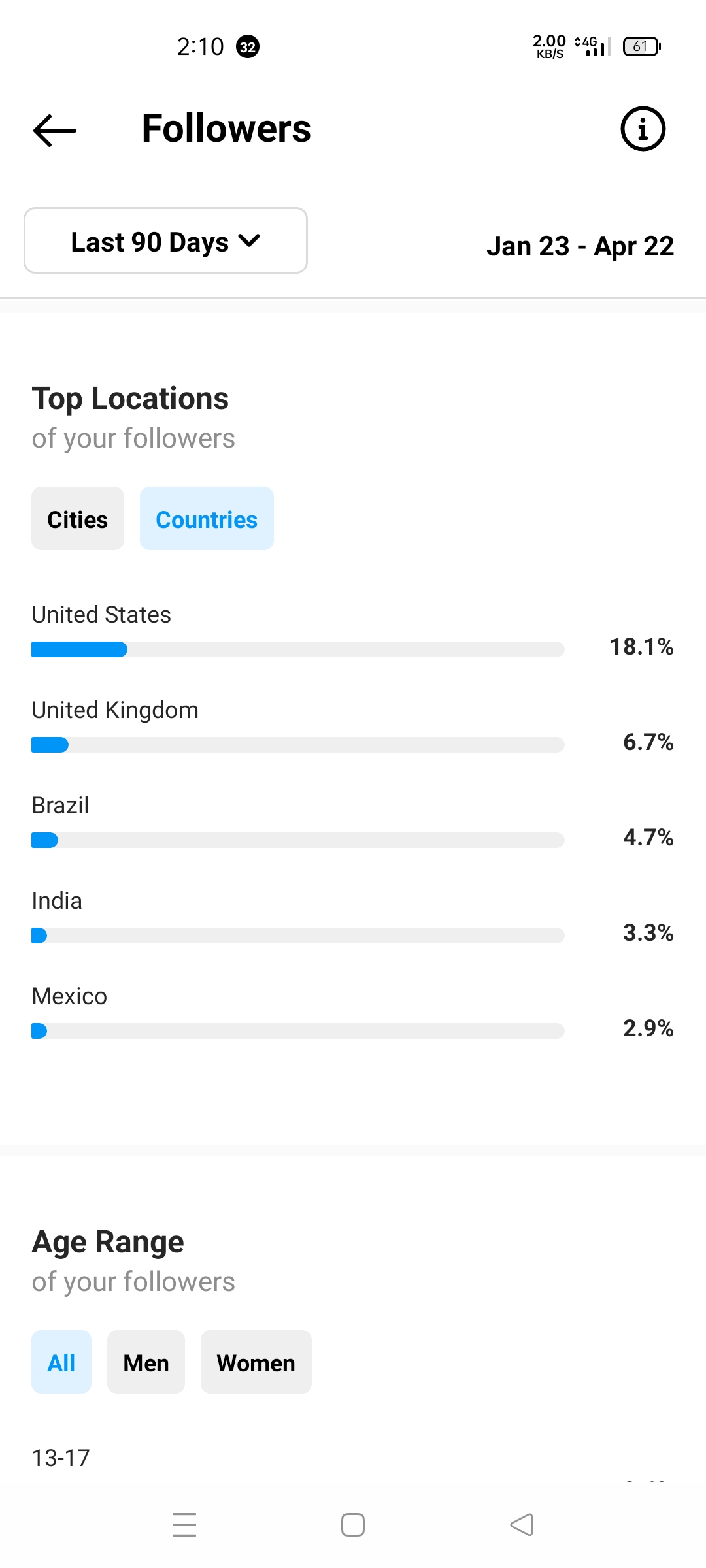Tap the Android recent apps menu icon

(184, 1525)
